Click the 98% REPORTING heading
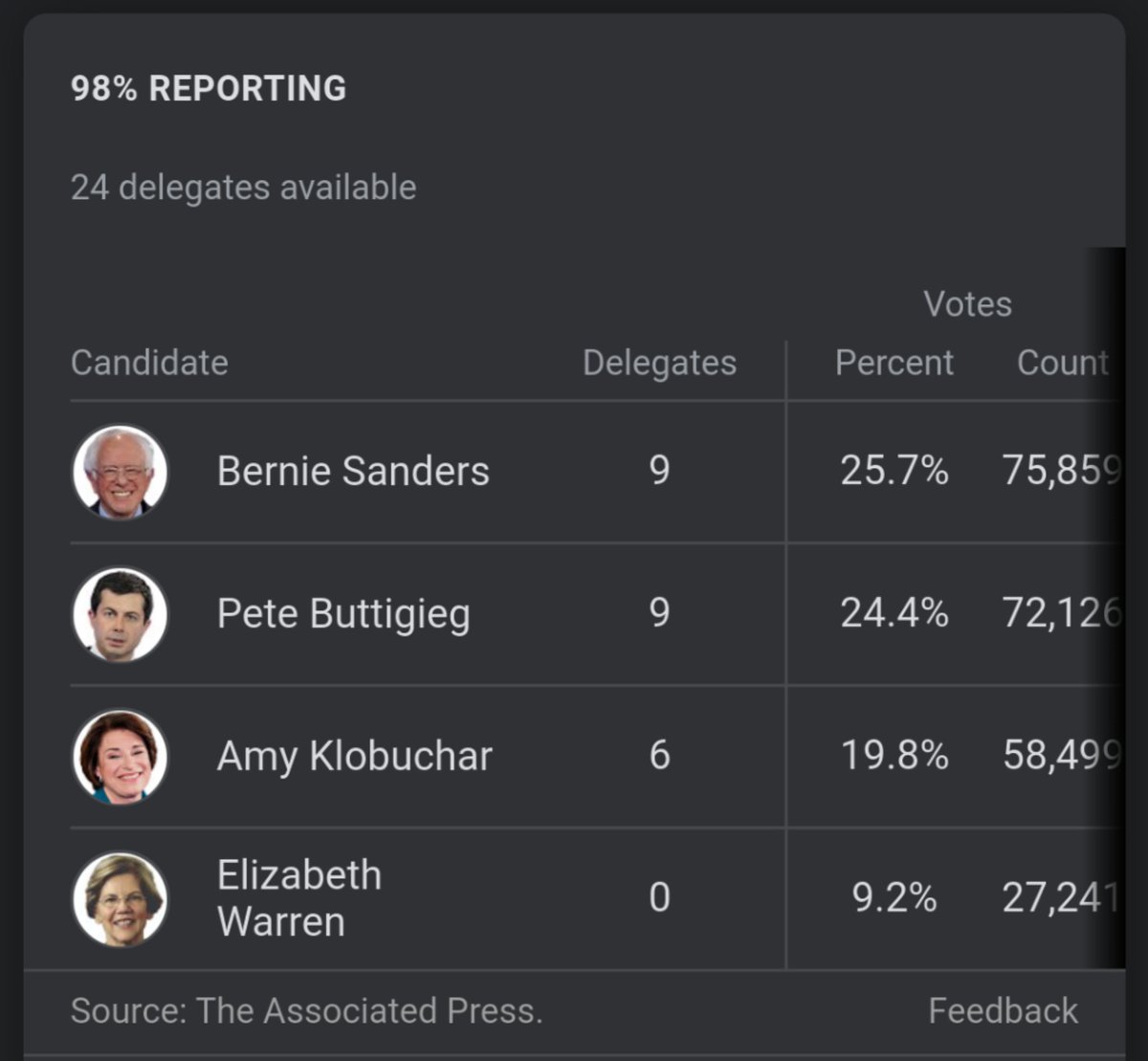This screenshot has width=1148, height=1061. click(209, 88)
